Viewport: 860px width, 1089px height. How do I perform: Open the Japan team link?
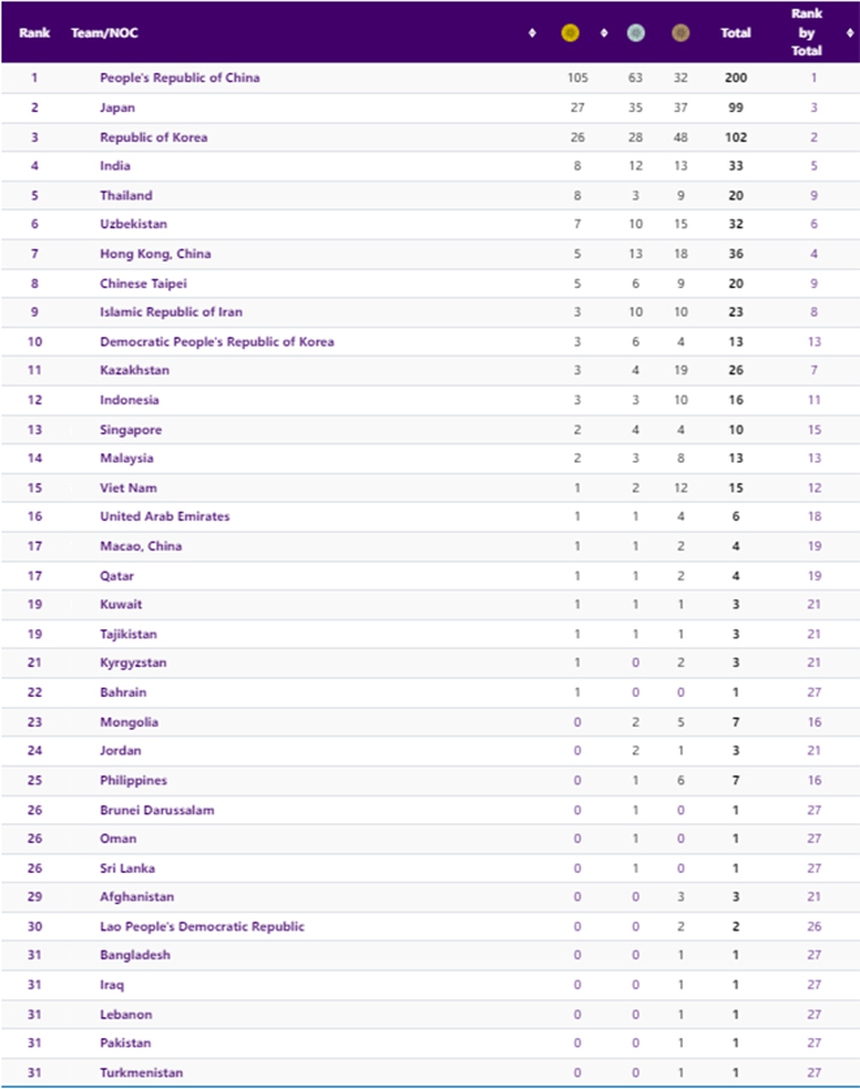(x=117, y=108)
